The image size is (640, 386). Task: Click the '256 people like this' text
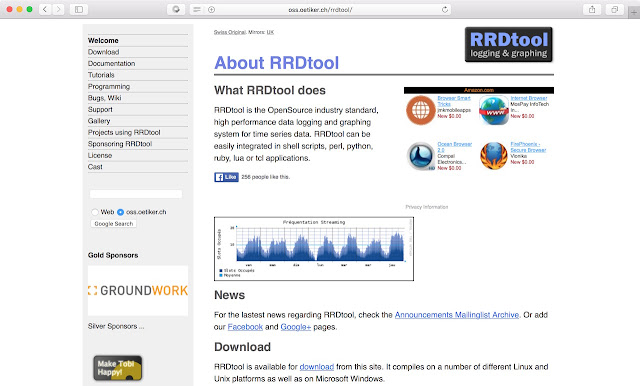[265, 177]
